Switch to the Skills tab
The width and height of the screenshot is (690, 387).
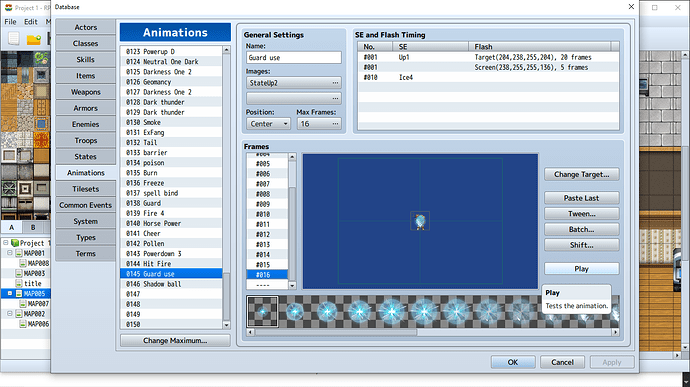point(85,59)
